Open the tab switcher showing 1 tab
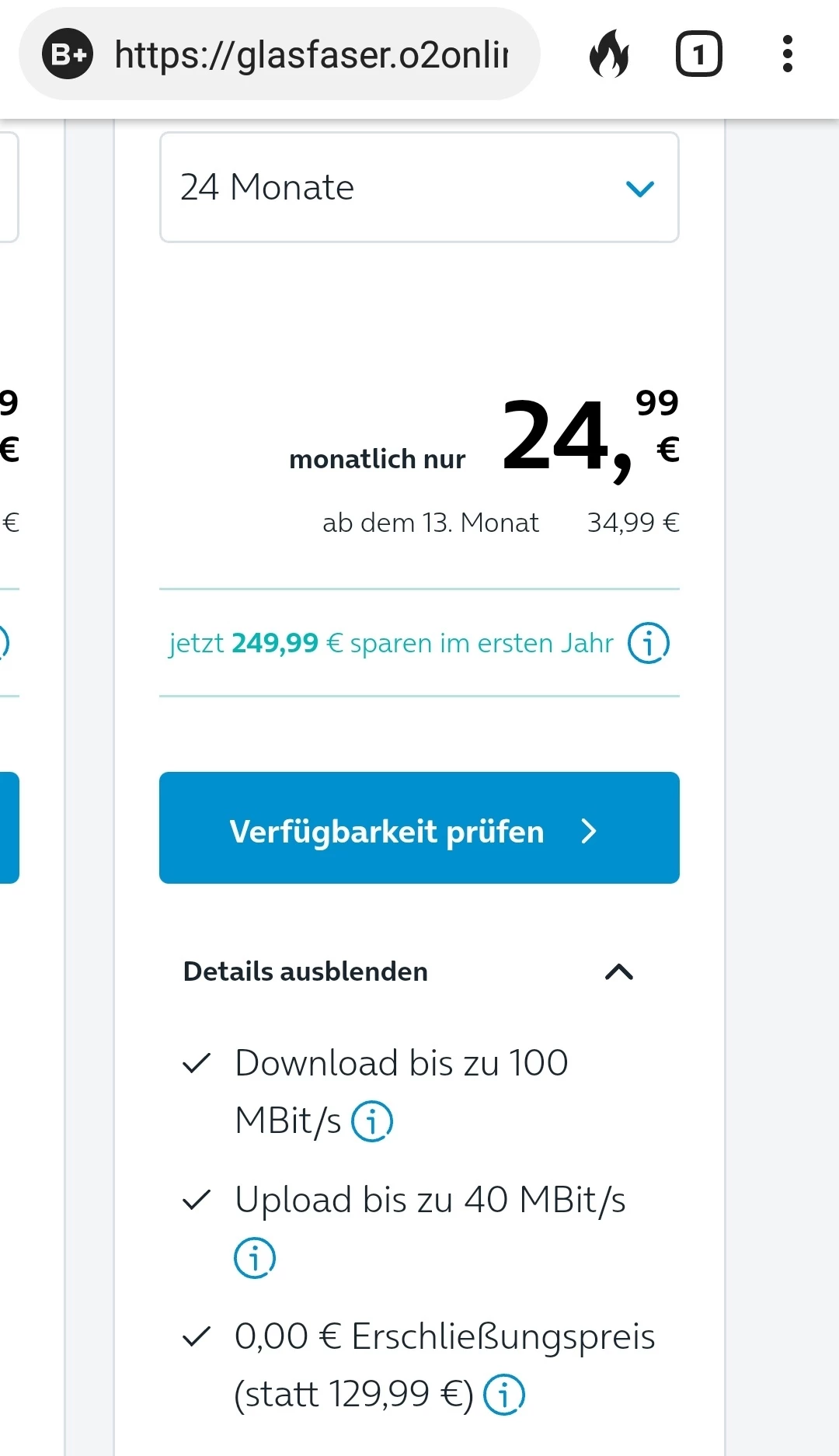Screen dimensions: 839x1456 (x=698, y=54)
